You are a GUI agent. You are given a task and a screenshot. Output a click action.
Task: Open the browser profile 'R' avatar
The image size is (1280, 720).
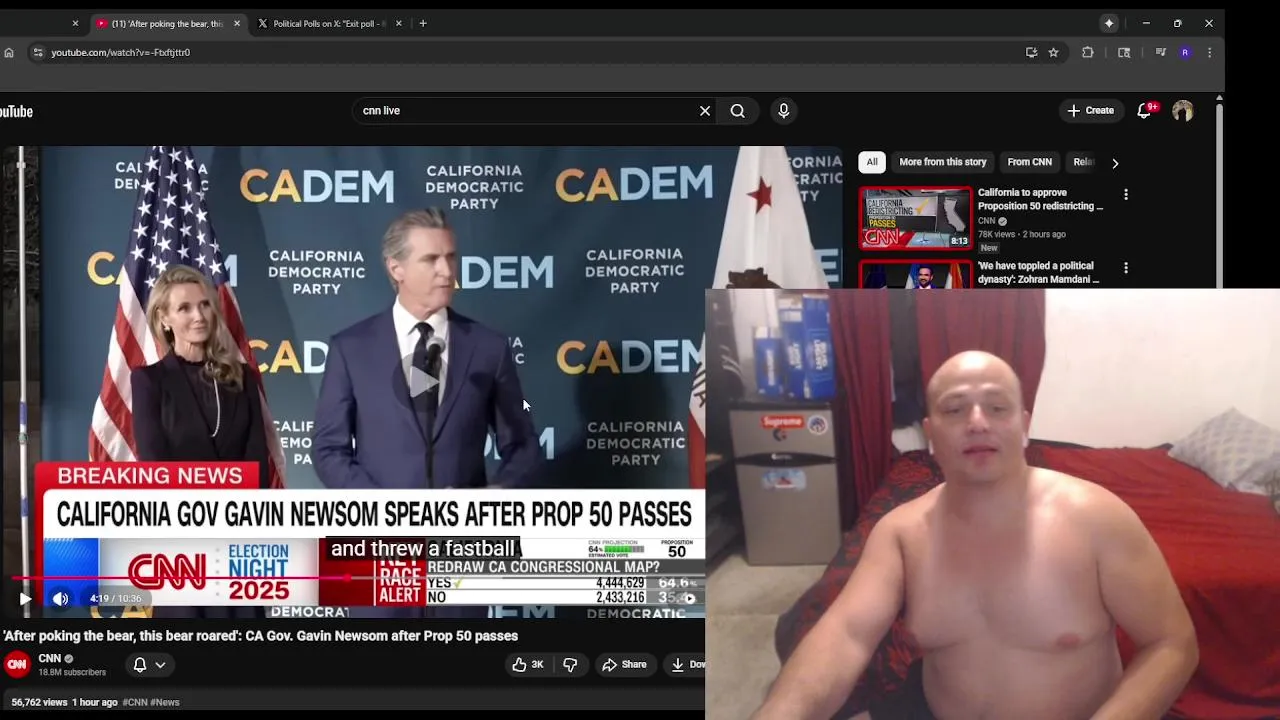[1185, 52]
